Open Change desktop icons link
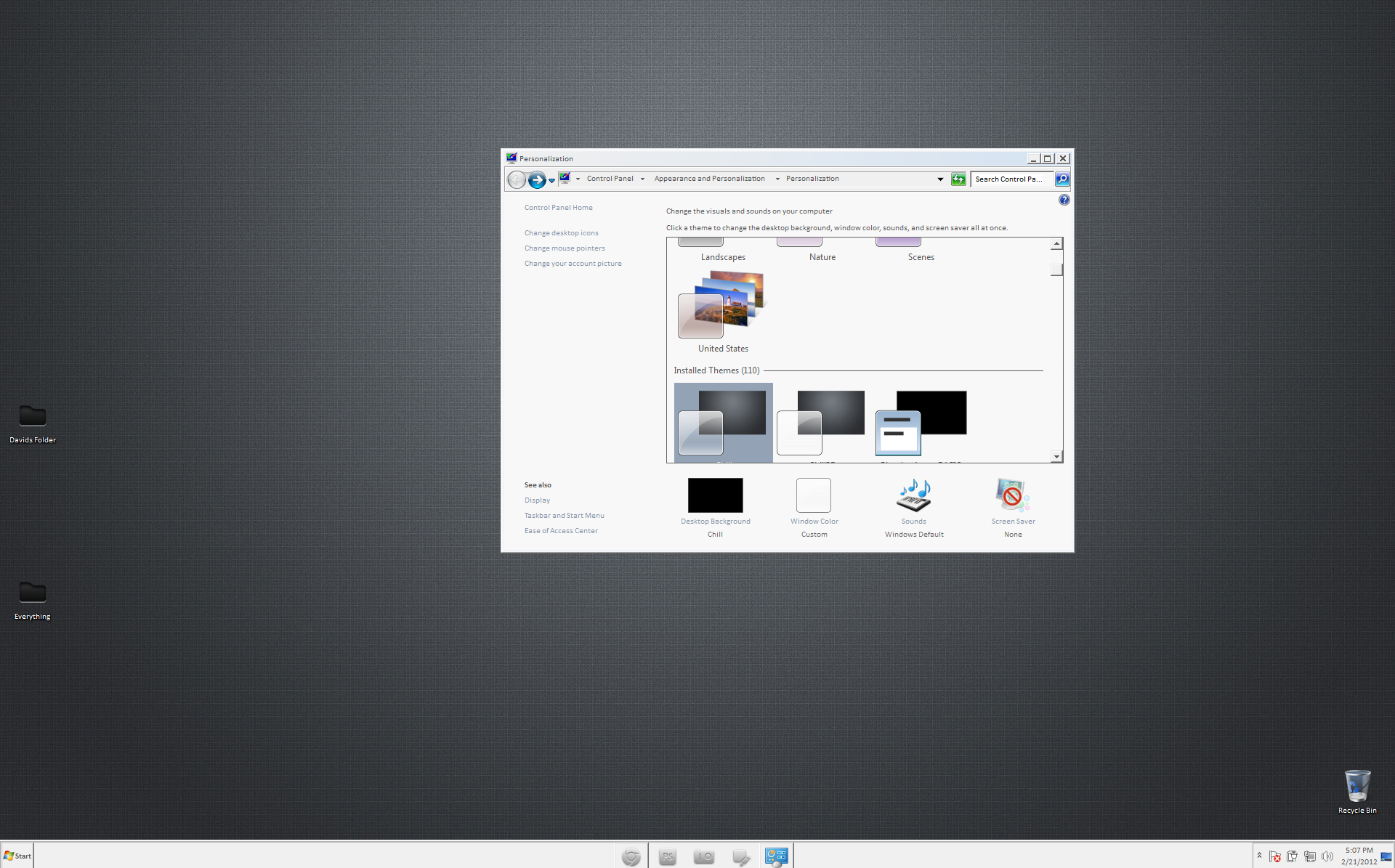 [561, 233]
